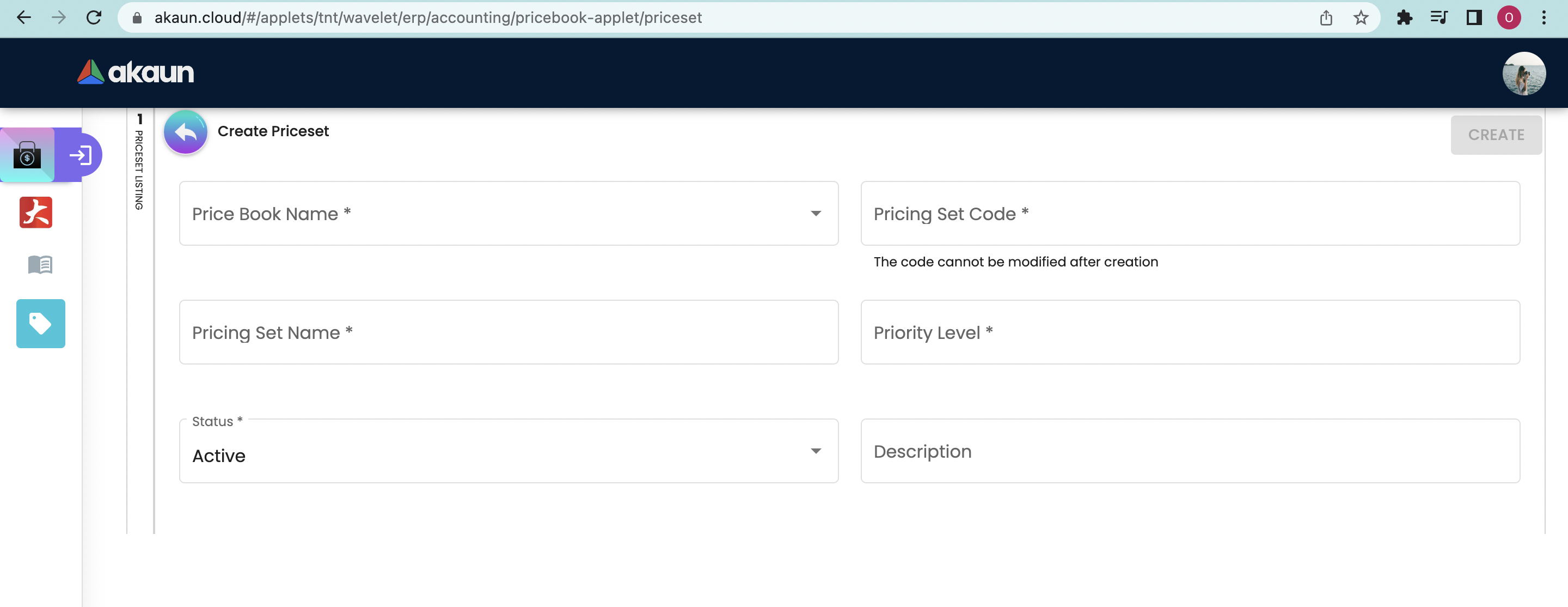This screenshot has width=1568, height=607.
Task: Click the sidebar expand arrow icon
Action: [81, 155]
